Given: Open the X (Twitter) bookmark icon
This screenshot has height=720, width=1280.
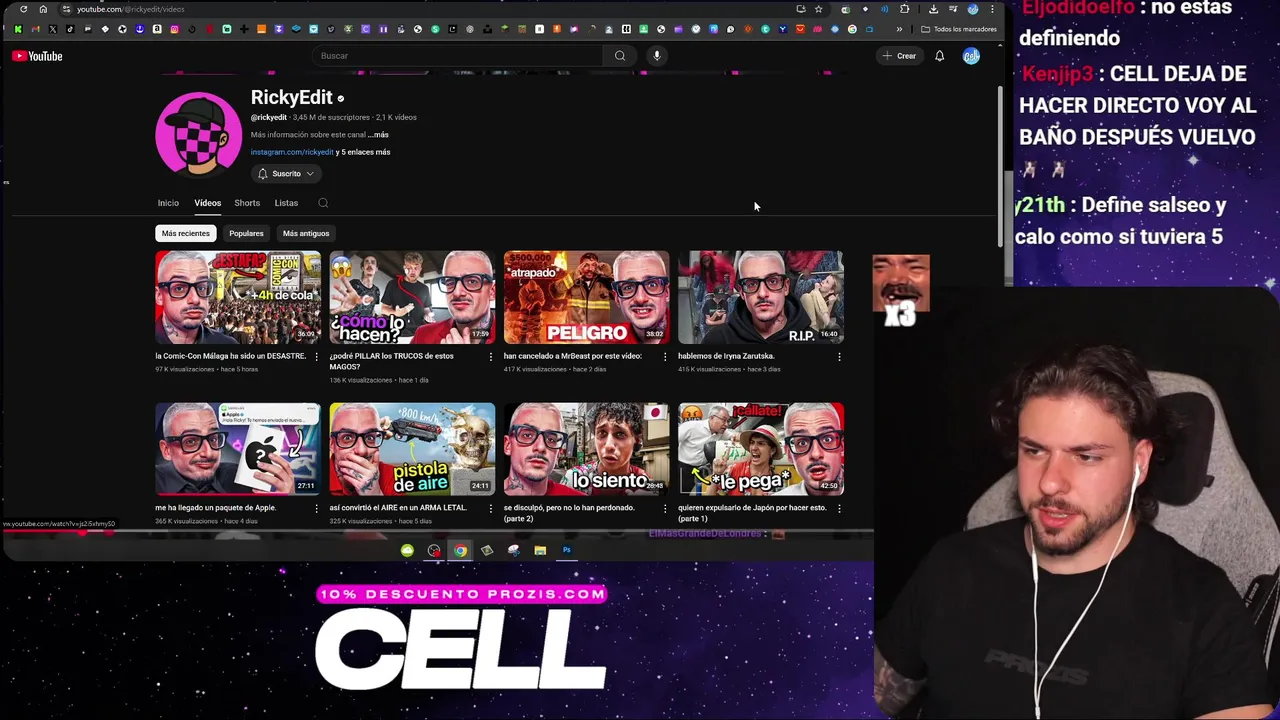Looking at the screenshot, I should point(52,29).
